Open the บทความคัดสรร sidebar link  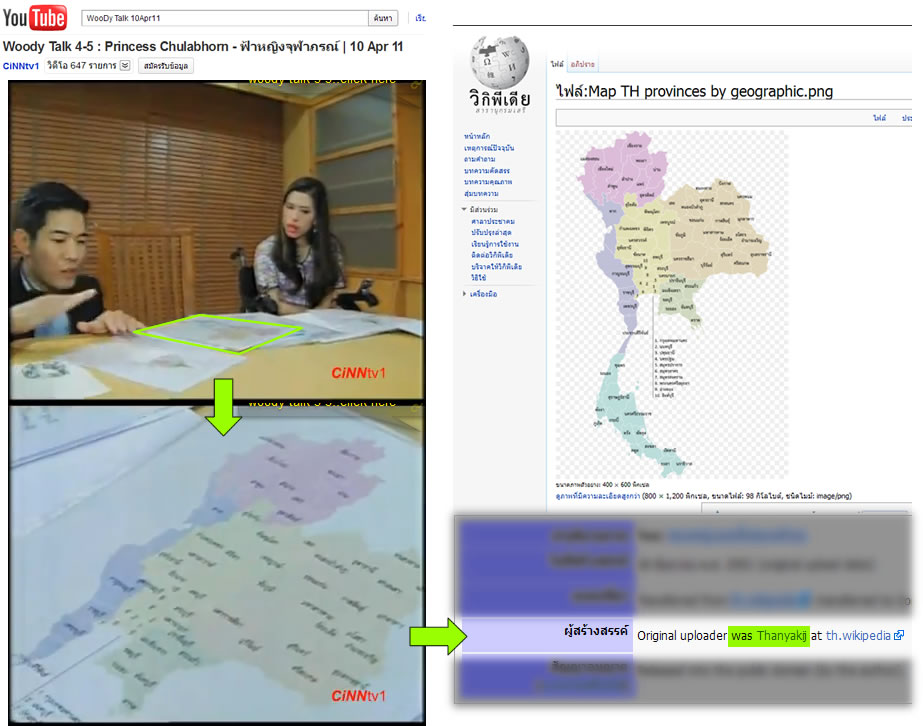[487, 171]
